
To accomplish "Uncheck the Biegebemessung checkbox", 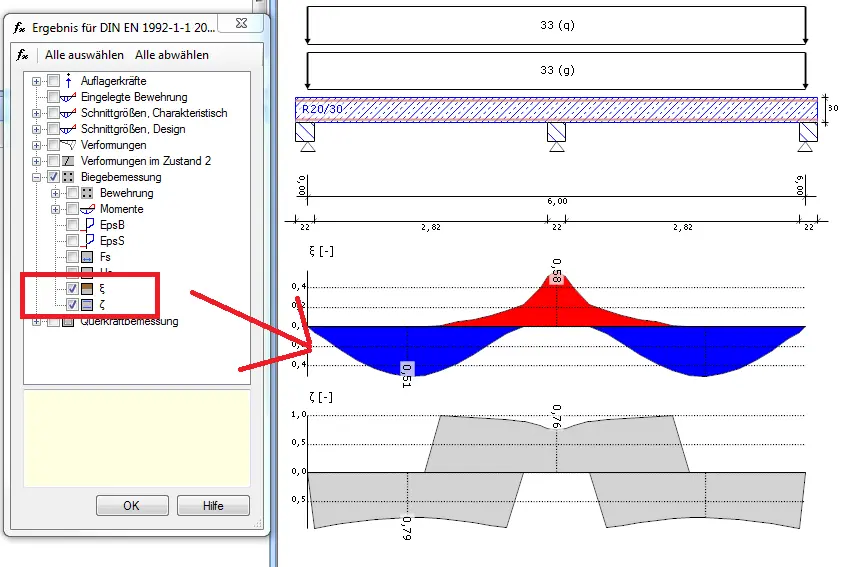I will 53,177.
